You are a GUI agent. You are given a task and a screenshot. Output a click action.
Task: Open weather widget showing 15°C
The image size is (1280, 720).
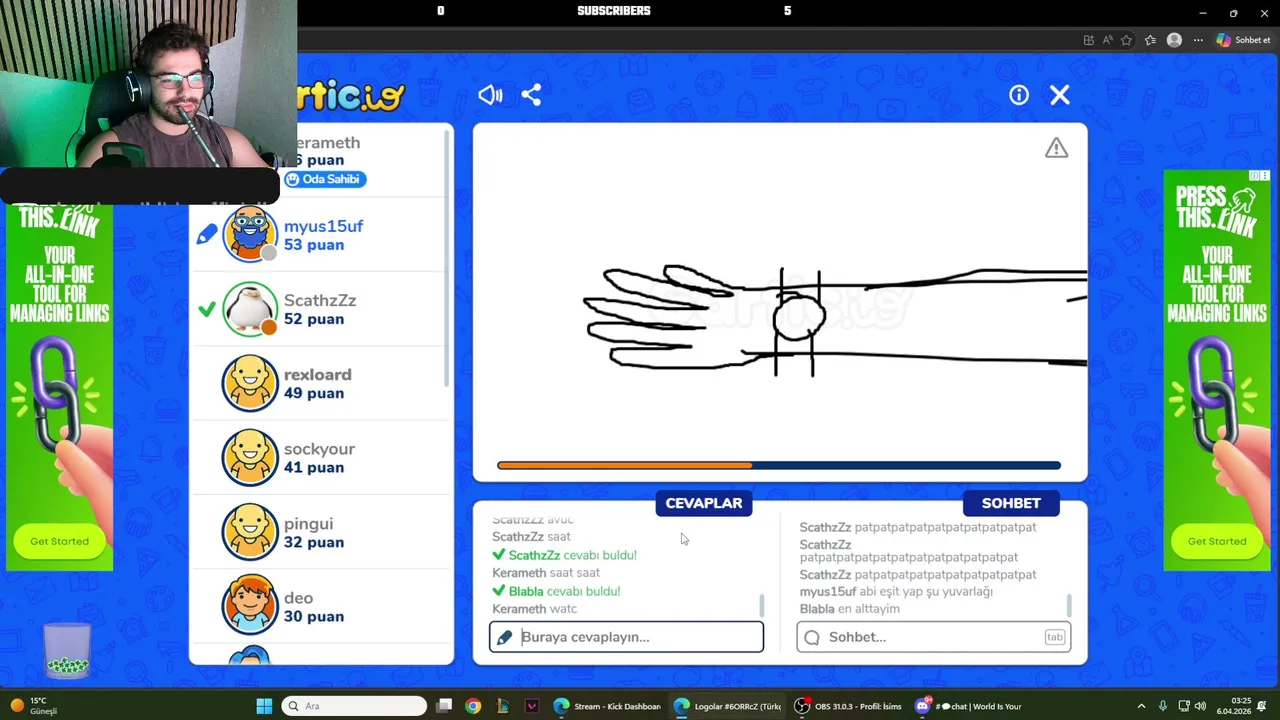(x=33, y=706)
